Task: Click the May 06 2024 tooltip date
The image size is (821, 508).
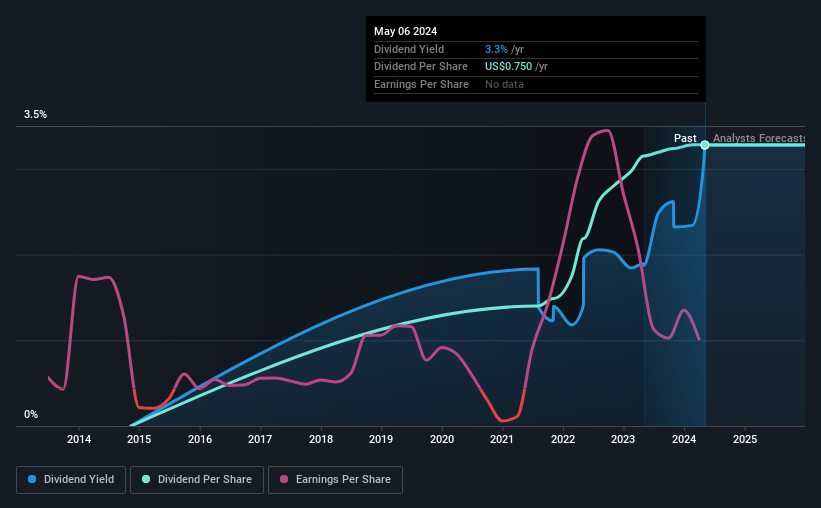Action: pos(405,31)
